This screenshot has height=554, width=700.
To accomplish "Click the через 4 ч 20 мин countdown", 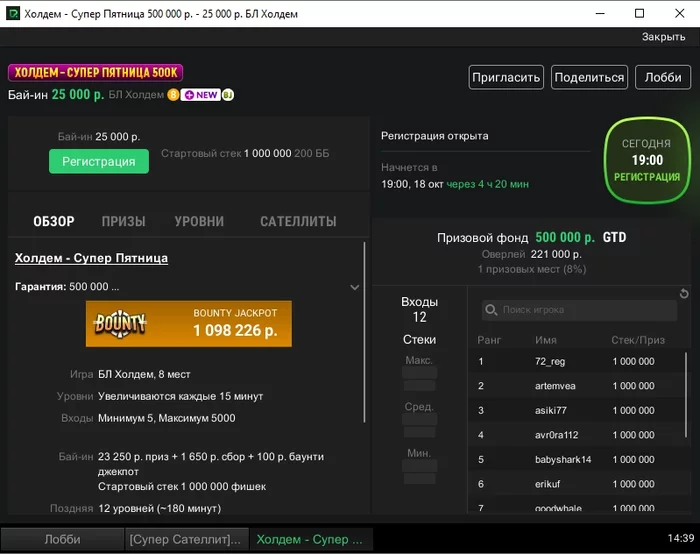I will coord(488,184).
